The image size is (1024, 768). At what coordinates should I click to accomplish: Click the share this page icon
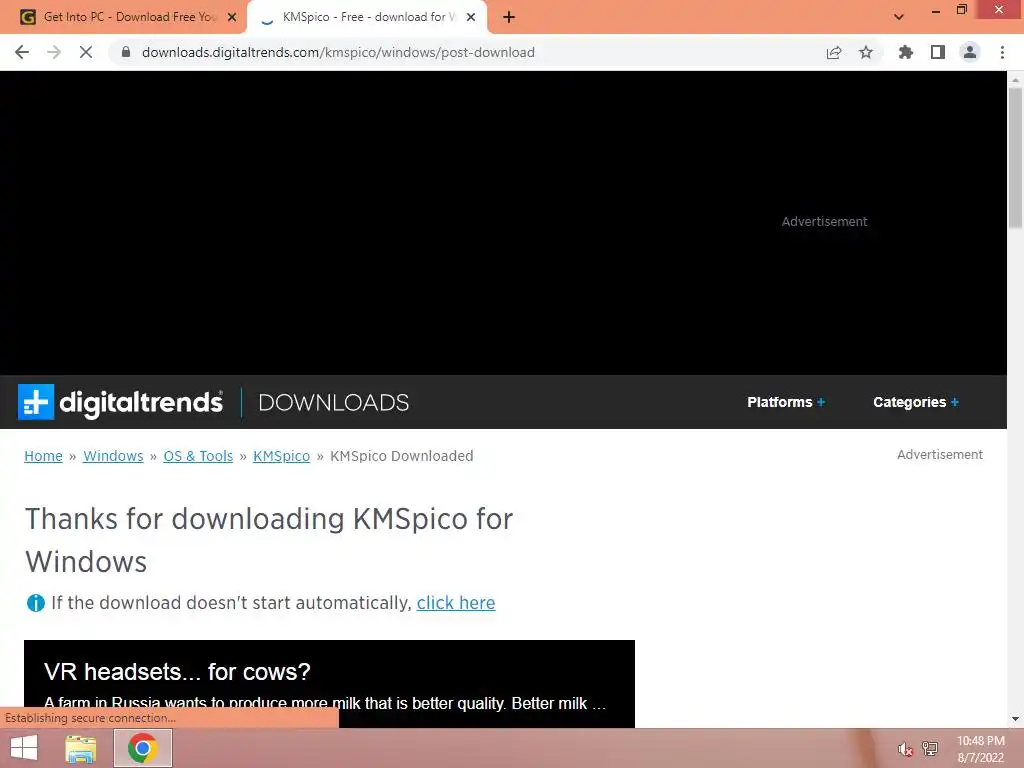point(834,52)
